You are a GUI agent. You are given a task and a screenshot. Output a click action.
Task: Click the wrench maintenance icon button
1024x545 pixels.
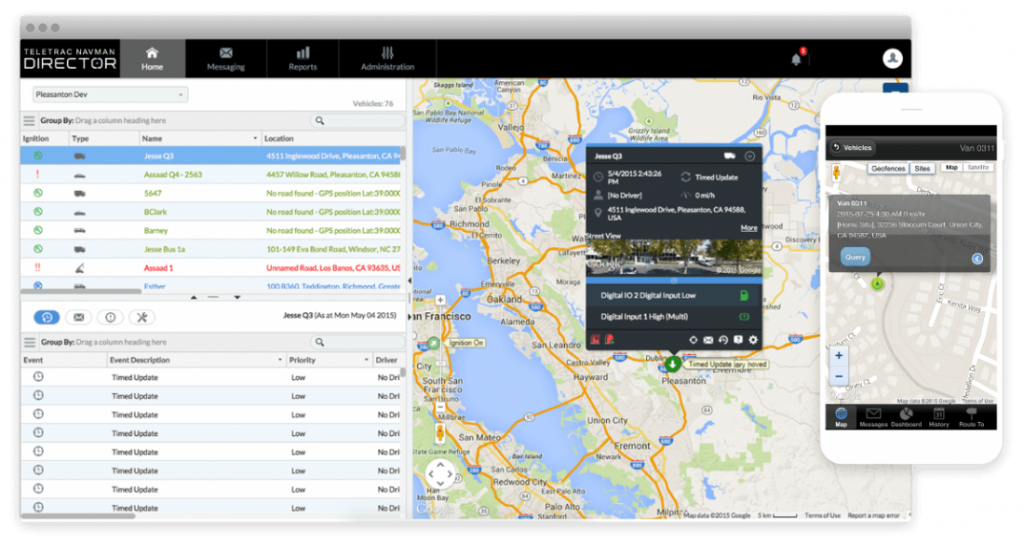(142, 317)
